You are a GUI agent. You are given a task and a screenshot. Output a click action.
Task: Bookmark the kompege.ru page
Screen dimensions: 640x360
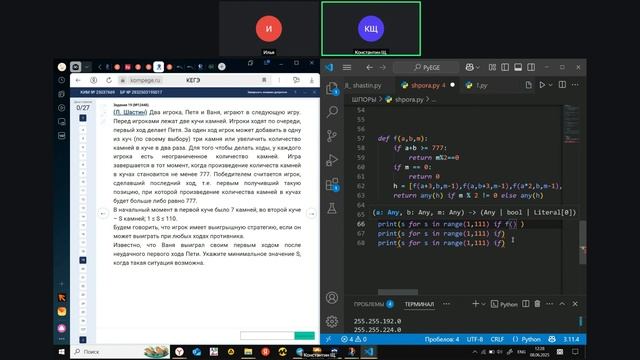(x=264, y=80)
